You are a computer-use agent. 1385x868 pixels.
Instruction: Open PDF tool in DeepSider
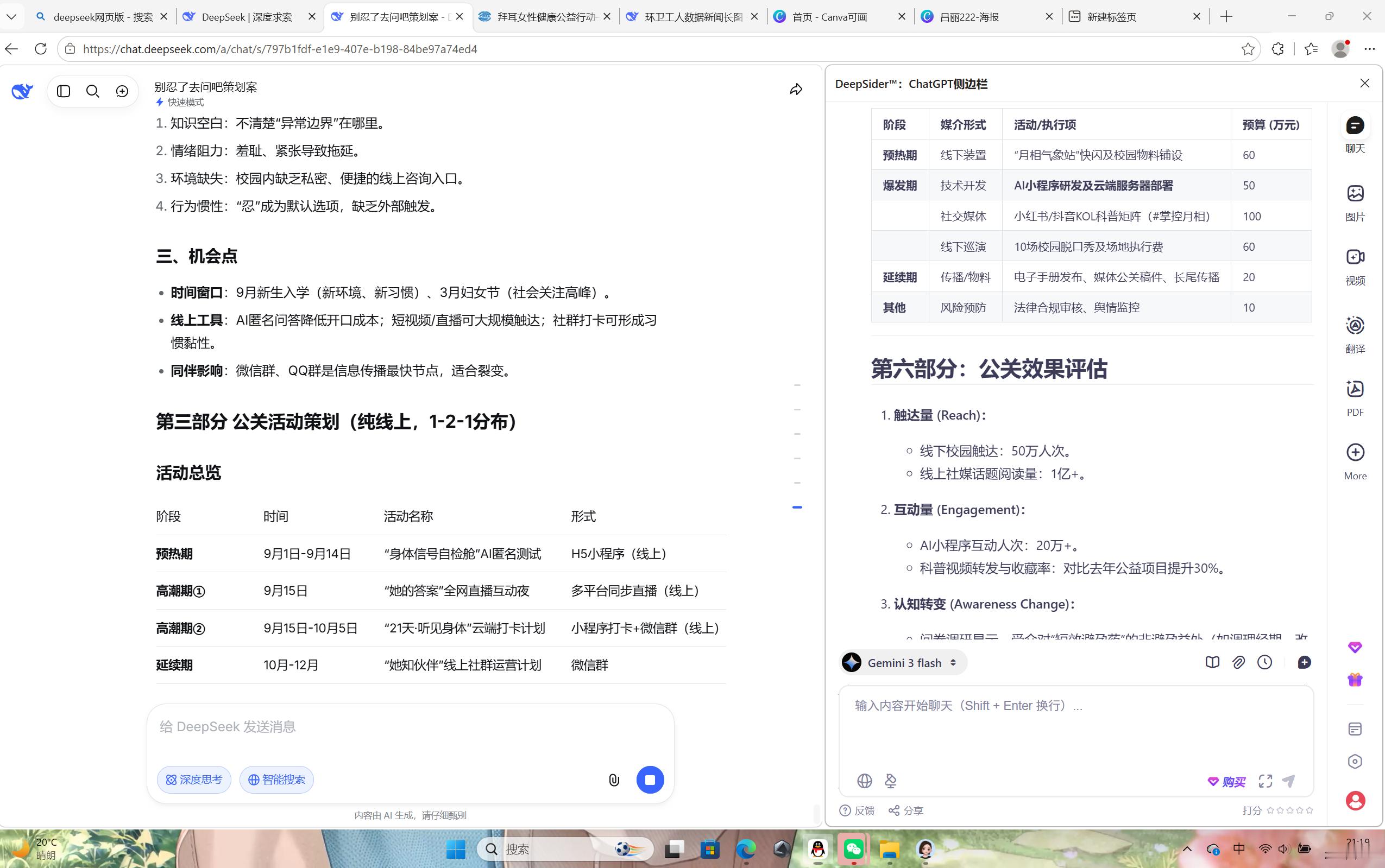pyautogui.click(x=1355, y=398)
